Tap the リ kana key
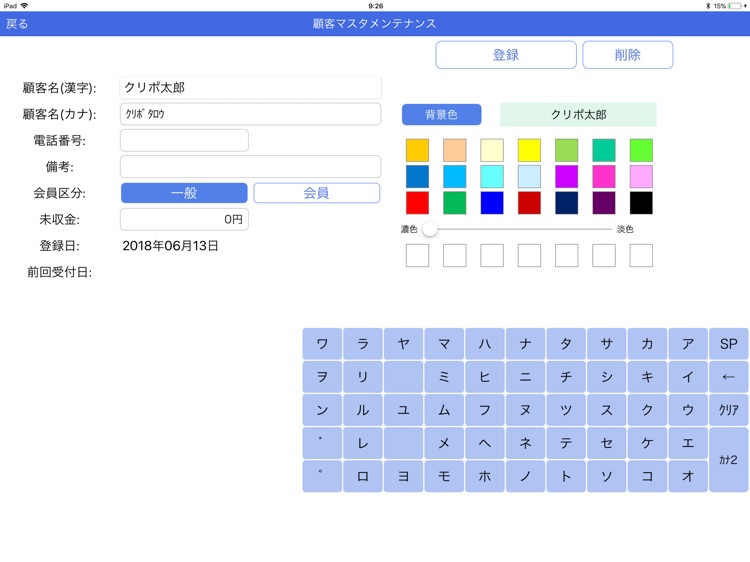The width and height of the screenshot is (750, 562). pyautogui.click(x=363, y=377)
